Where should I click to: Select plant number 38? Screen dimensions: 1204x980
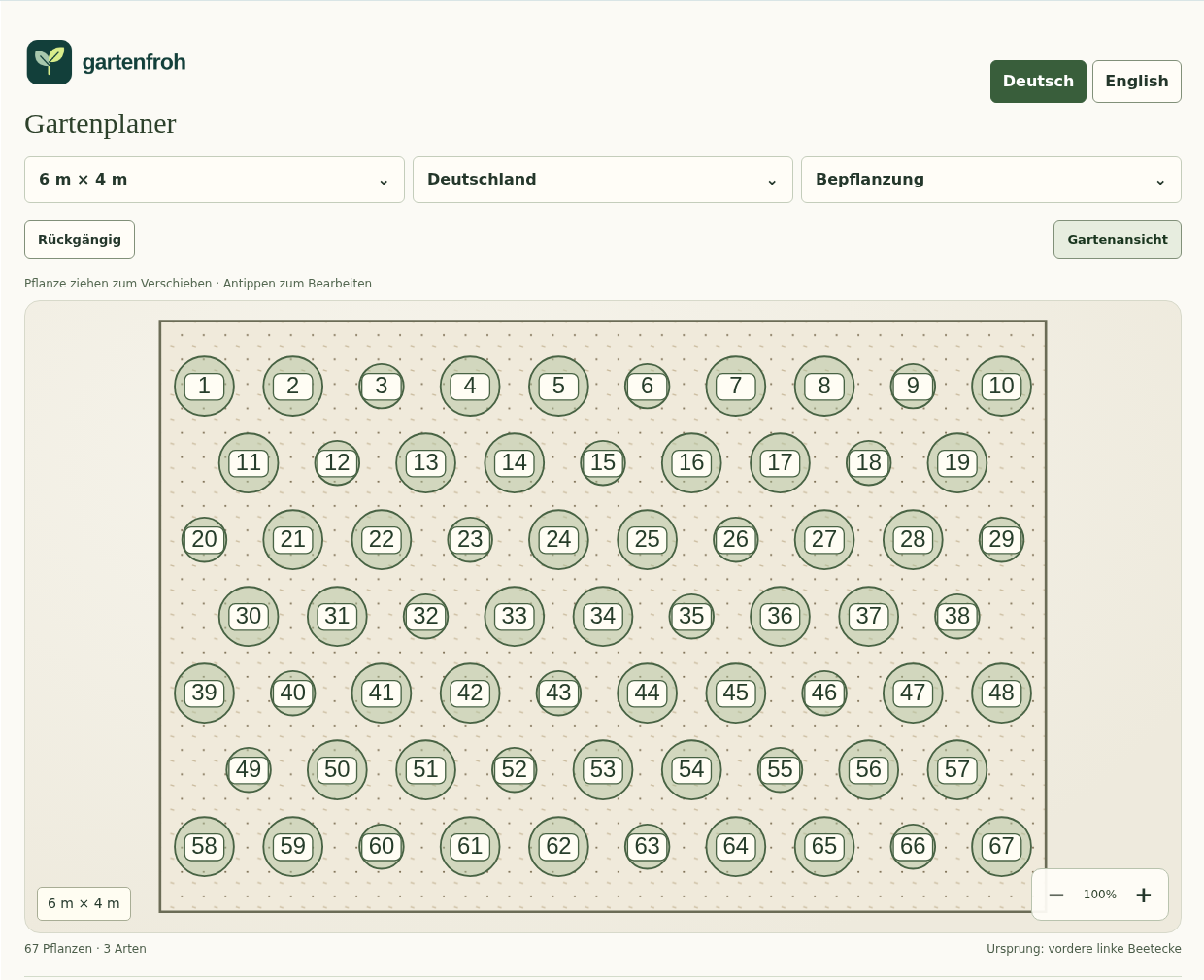(957, 616)
